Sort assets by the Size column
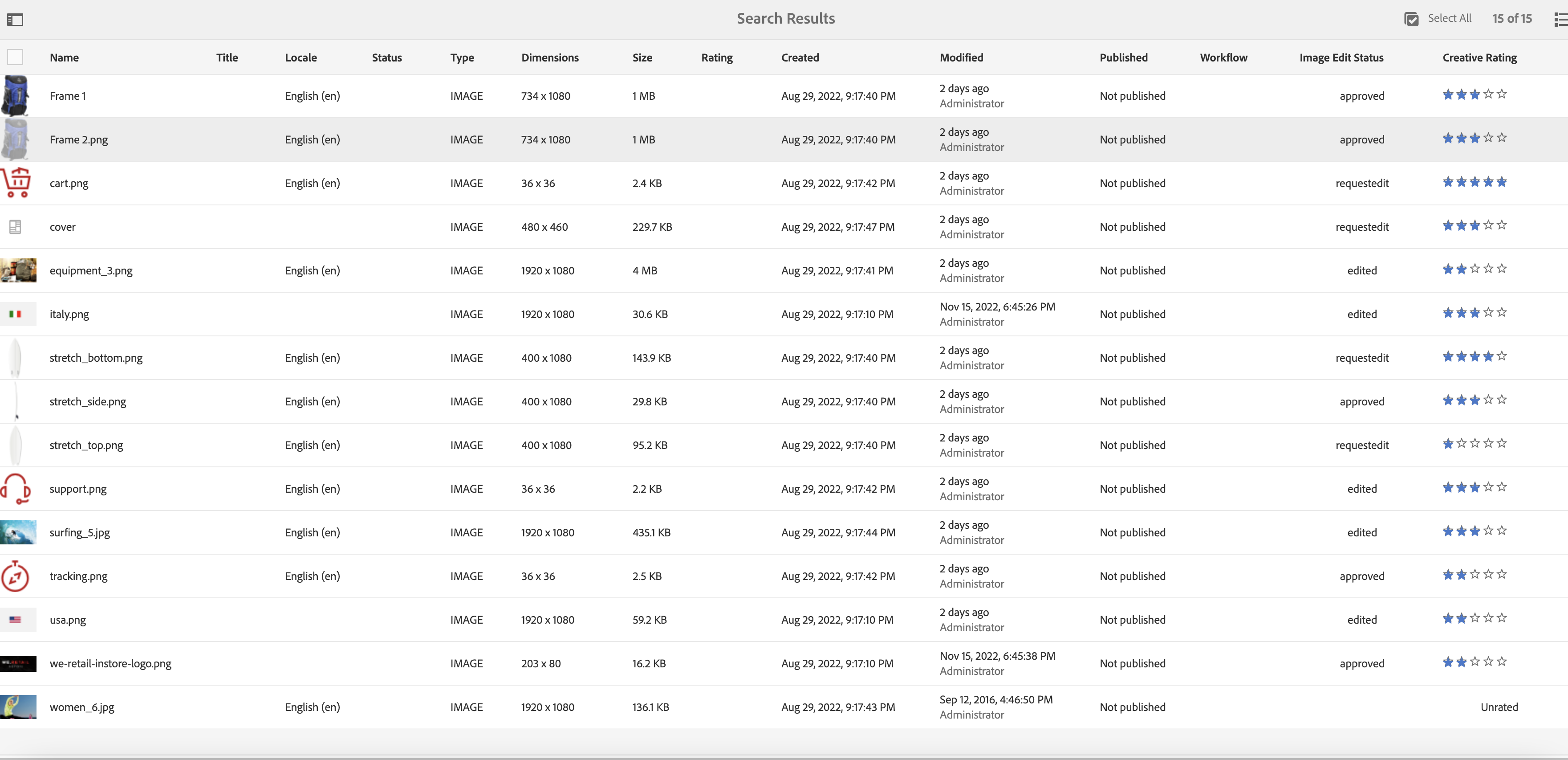Viewport: 1568px width, 760px height. [642, 57]
